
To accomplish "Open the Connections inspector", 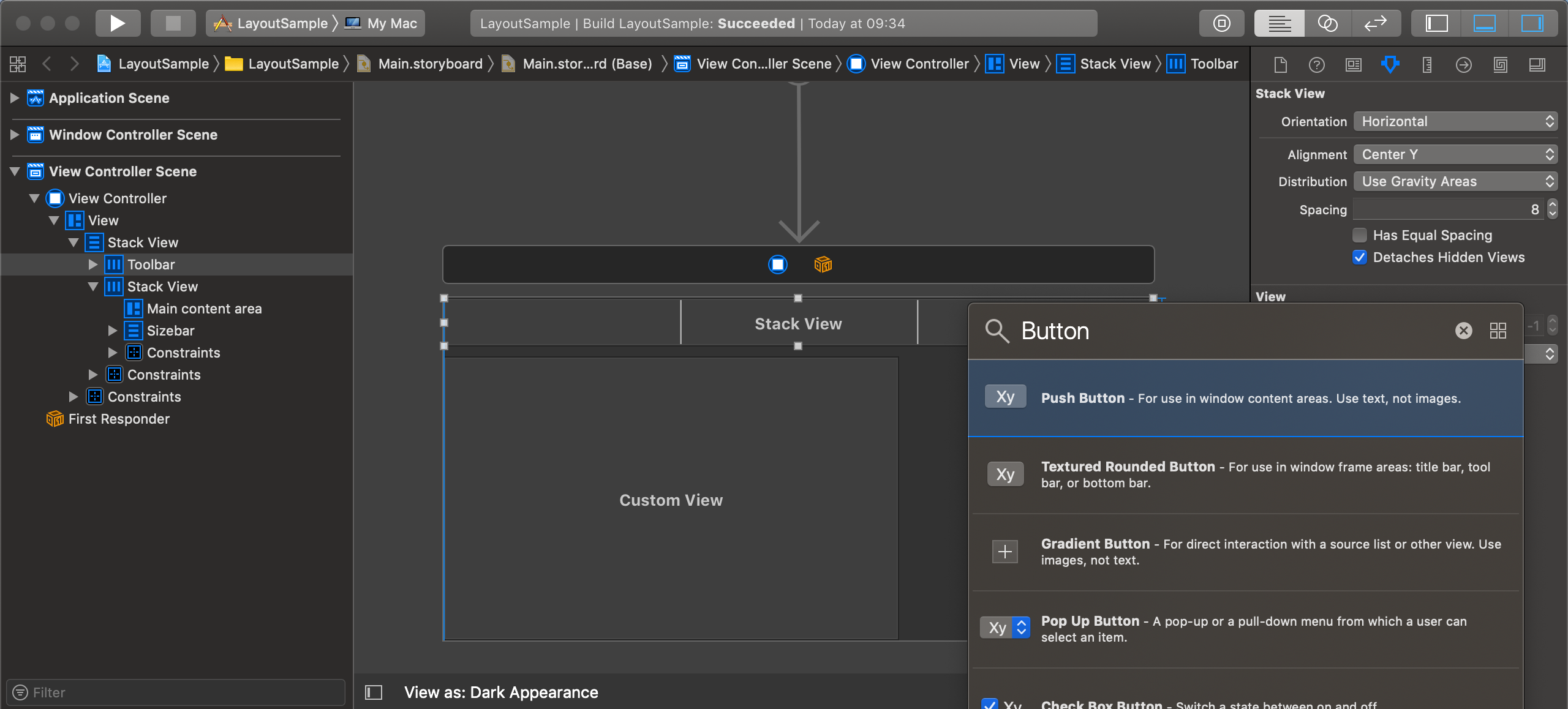I will point(1463,64).
